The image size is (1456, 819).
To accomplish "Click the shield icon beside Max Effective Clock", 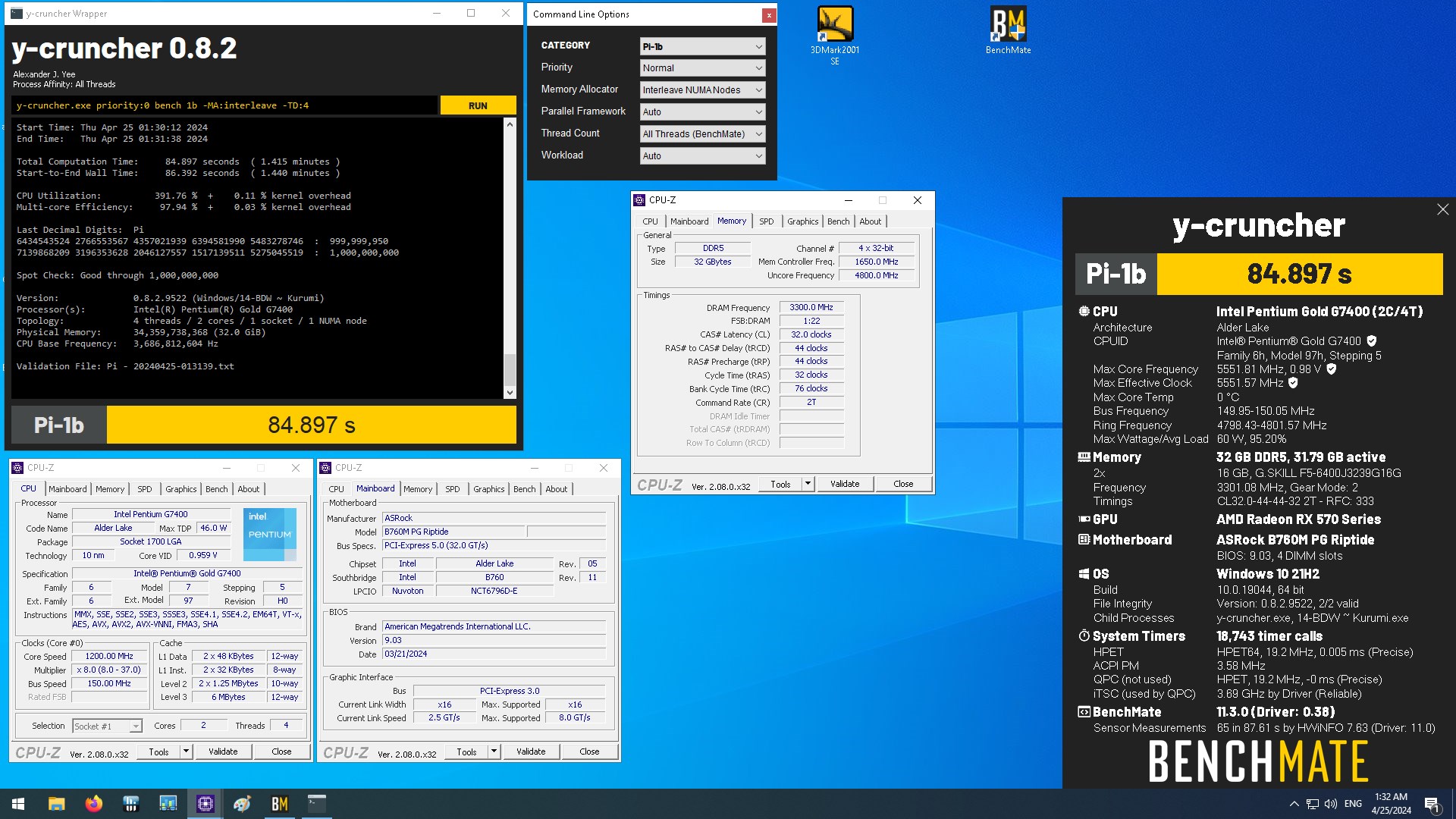I will (x=1293, y=383).
